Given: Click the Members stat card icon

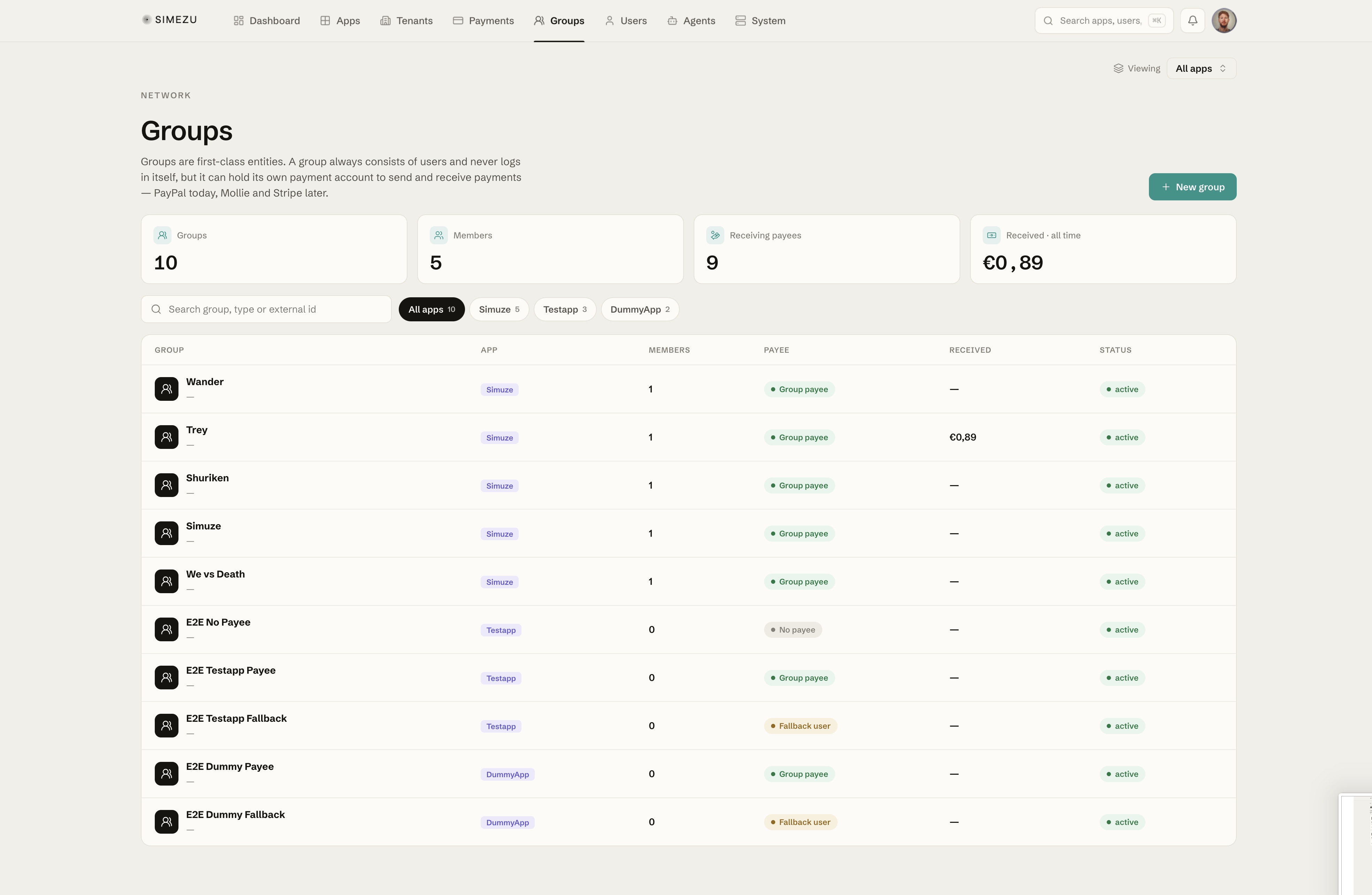Looking at the screenshot, I should tap(439, 235).
